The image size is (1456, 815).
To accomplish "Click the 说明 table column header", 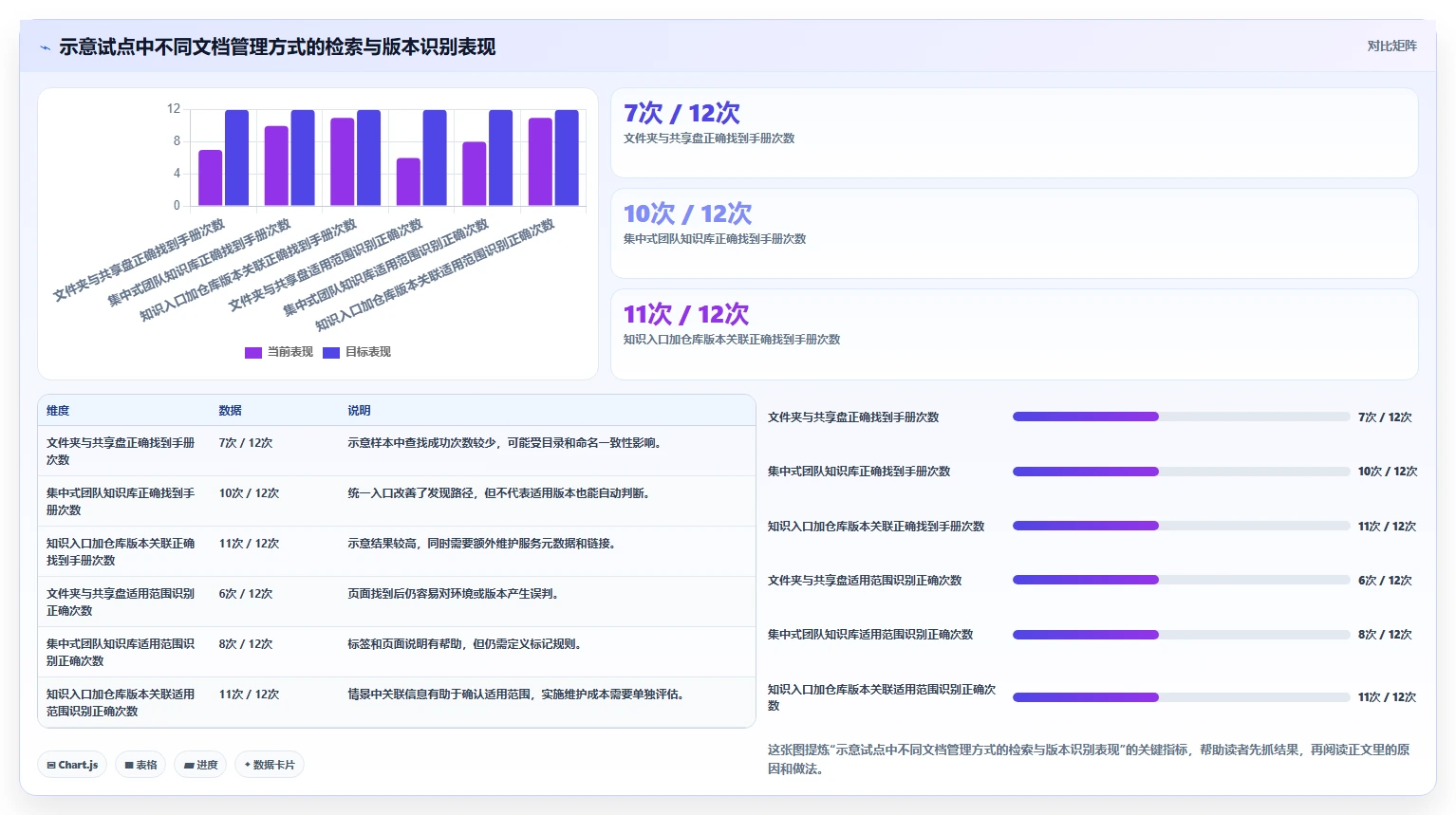I will tap(359, 411).
